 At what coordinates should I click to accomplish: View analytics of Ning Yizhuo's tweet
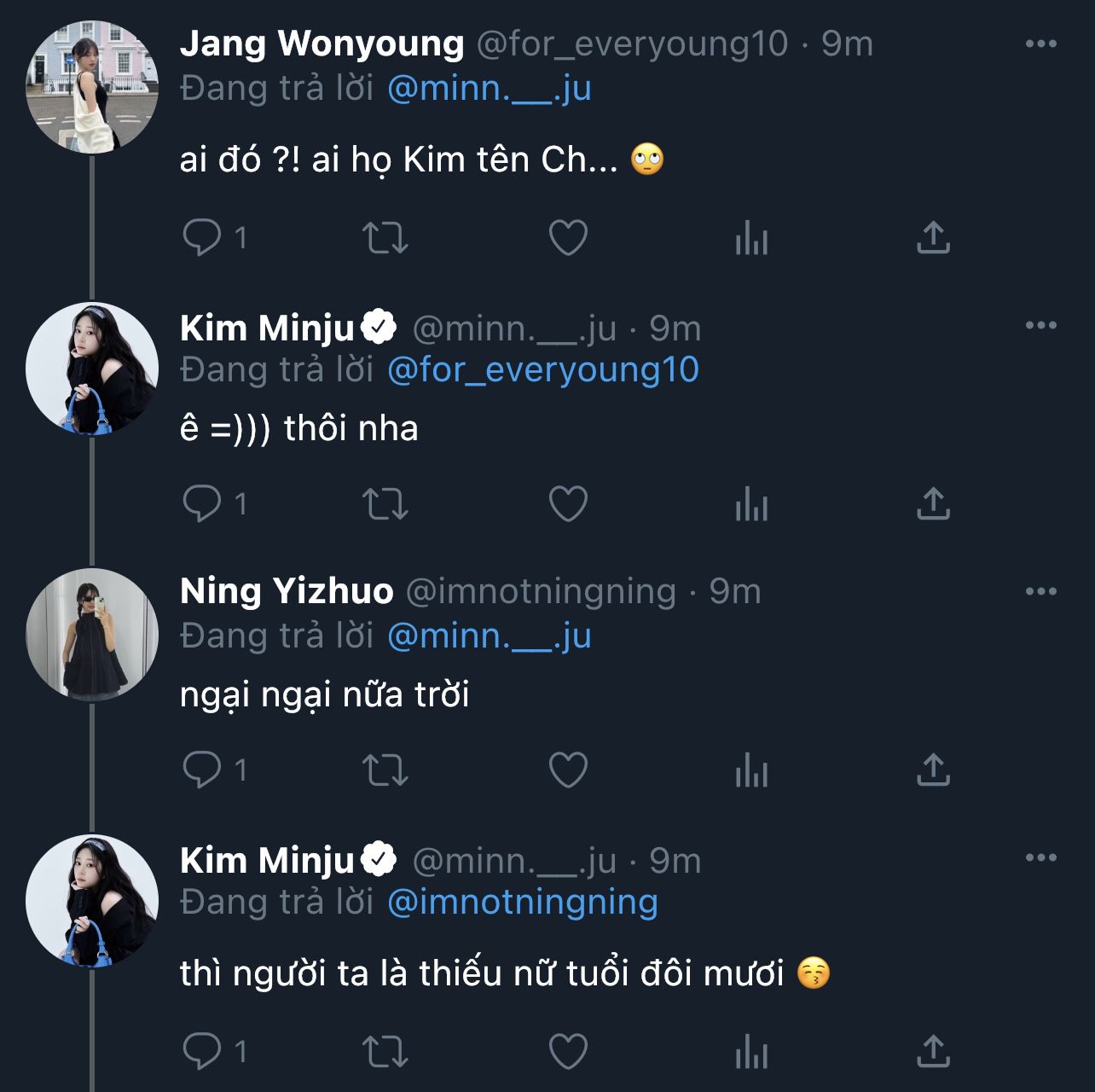coord(751,770)
